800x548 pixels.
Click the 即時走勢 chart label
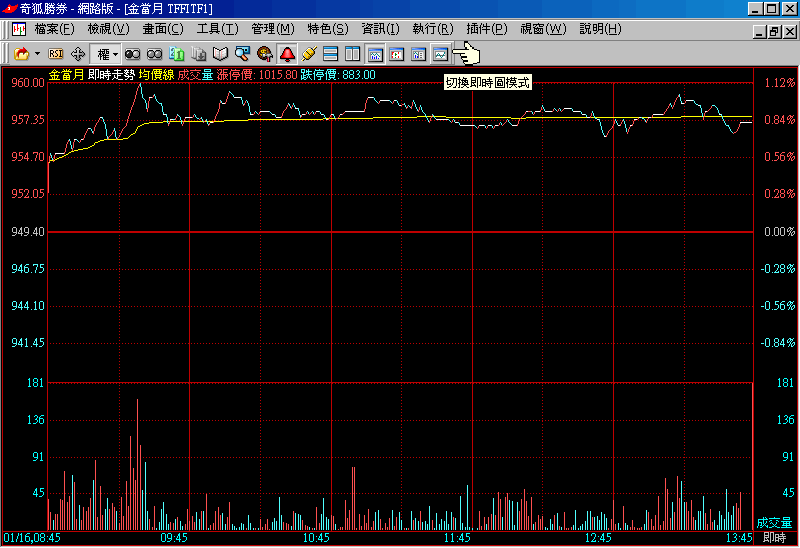pos(111,74)
